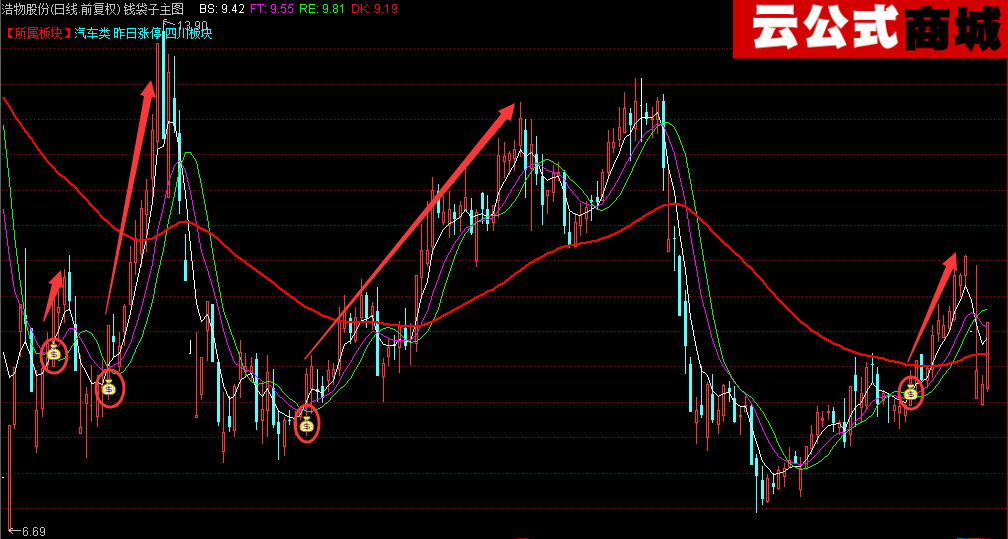Click the DK: 9.19 indicator value
This screenshot has height=539, width=1008.
(374, 8)
